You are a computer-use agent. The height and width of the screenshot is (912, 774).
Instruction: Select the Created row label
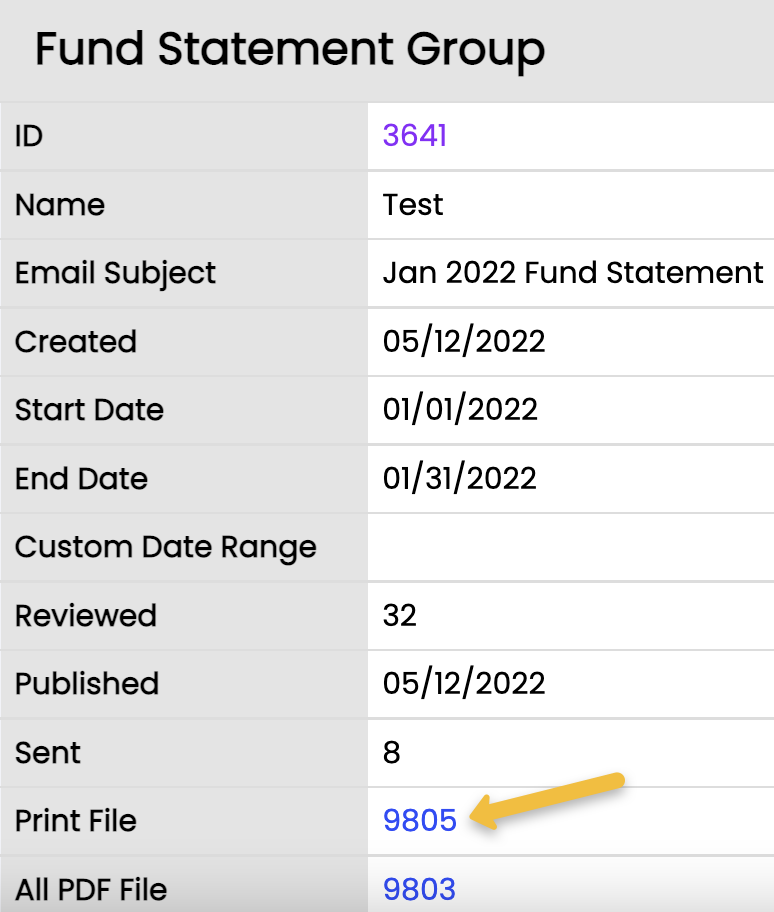click(75, 341)
